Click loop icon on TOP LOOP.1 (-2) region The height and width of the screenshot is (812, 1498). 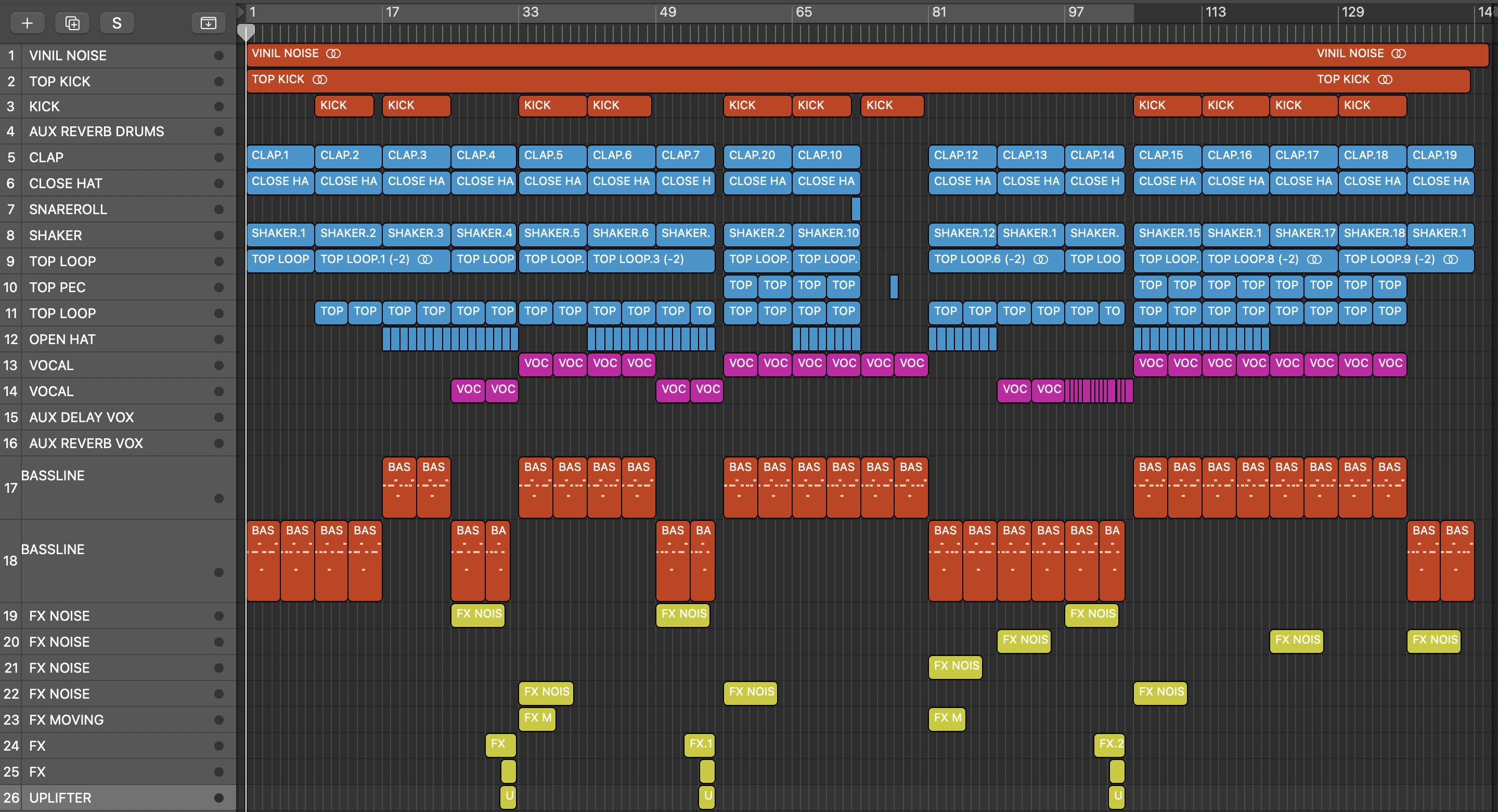pyautogui.click(x=425, y=259)
